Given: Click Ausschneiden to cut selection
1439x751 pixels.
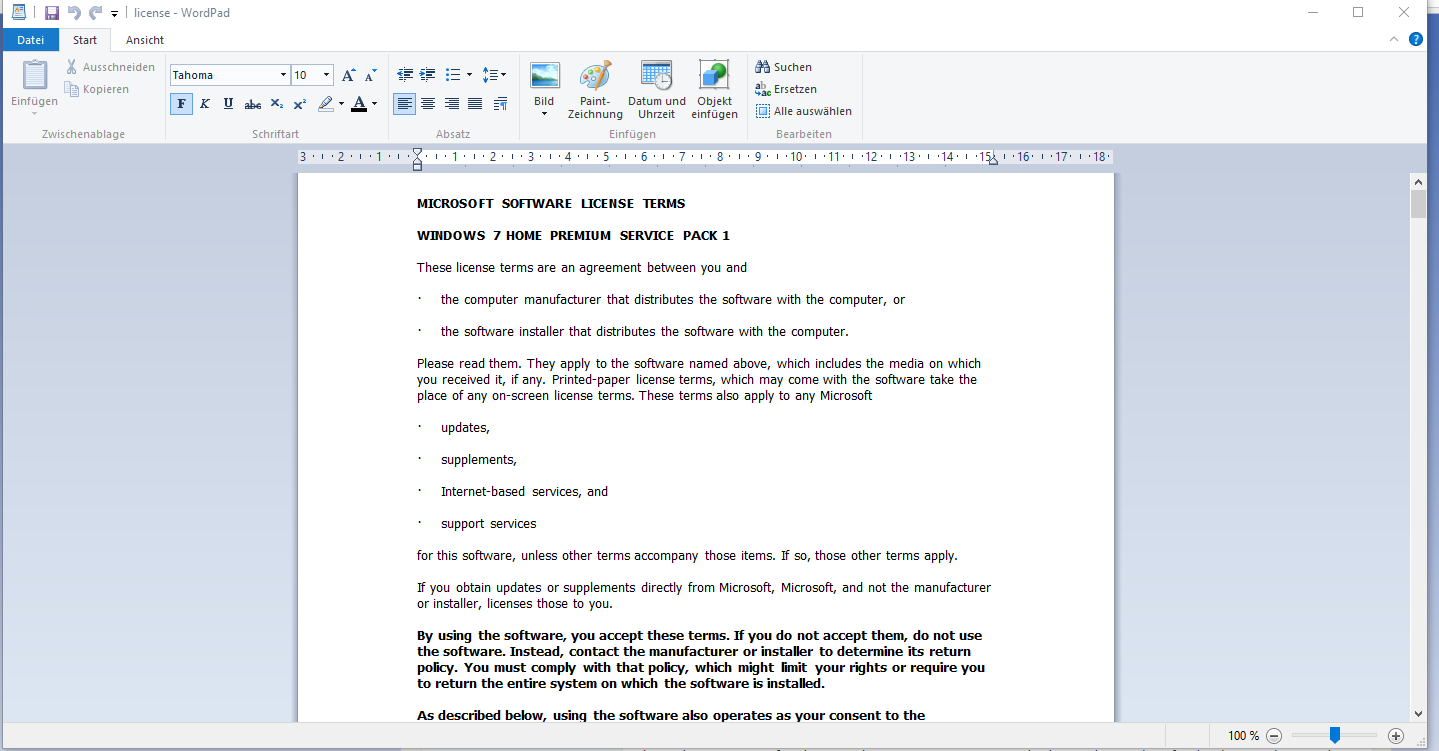Looking at the screenshot, I should [110, 67].
